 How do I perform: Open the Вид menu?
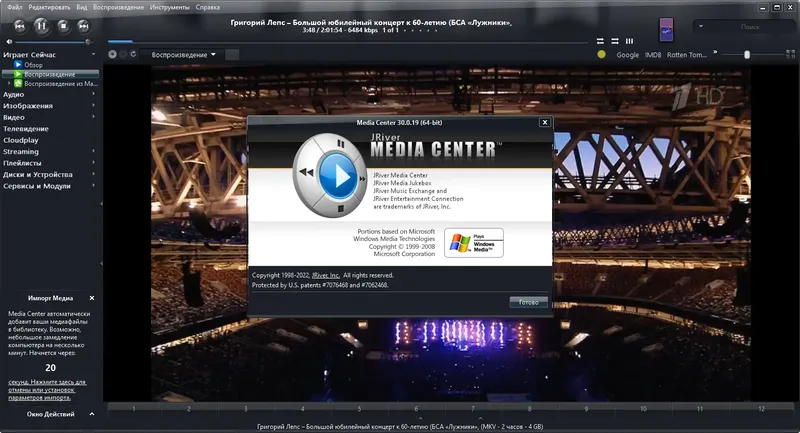(x=82, y=7)
